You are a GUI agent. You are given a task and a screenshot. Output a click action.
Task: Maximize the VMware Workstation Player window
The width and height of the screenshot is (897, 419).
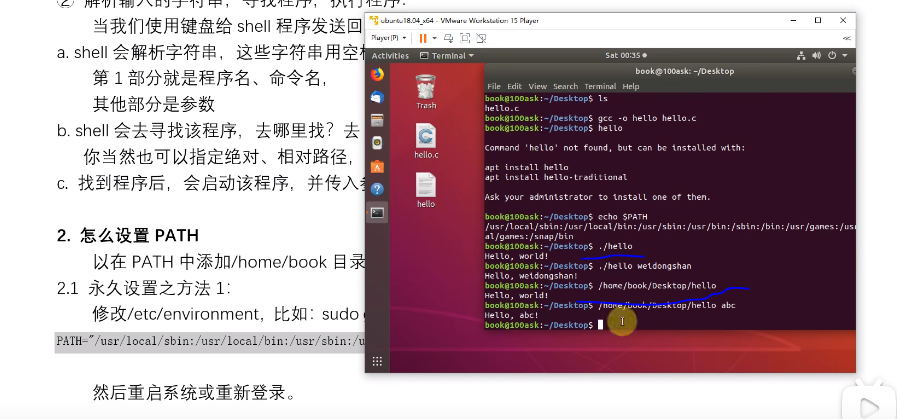click(x=818, y=21)
